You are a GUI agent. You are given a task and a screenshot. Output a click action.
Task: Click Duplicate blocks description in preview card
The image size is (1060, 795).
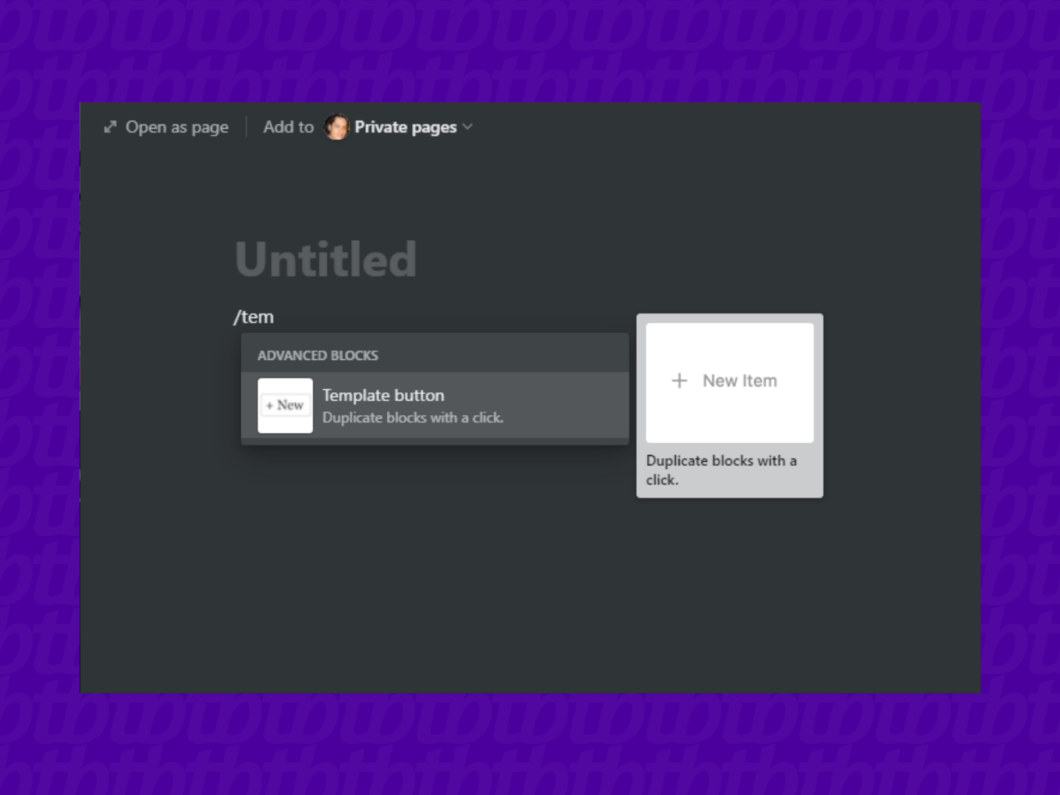pos(721,470)
